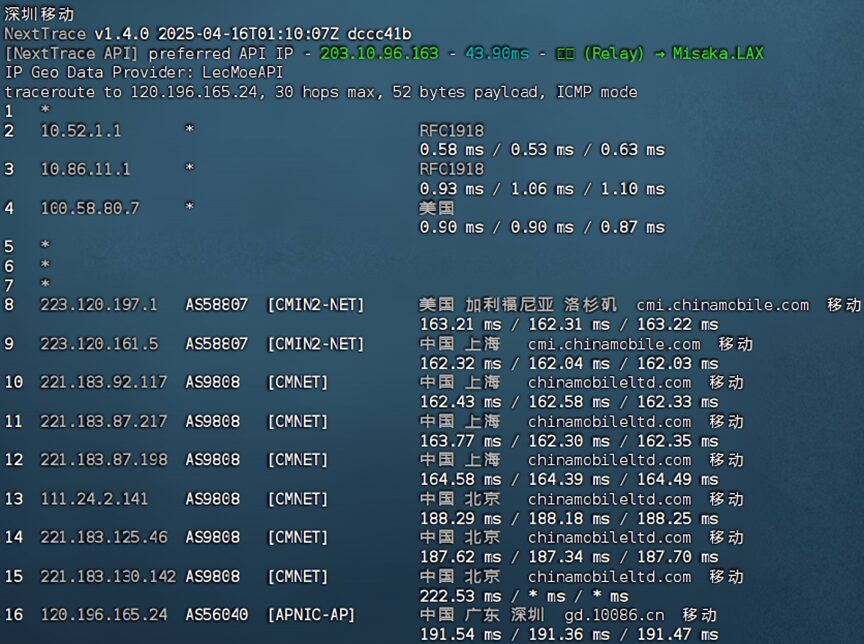The height and width of the screenshot is (644, 864).
Task: Click hop 16 IP 120.196.165.24
Action: (104, 615)
